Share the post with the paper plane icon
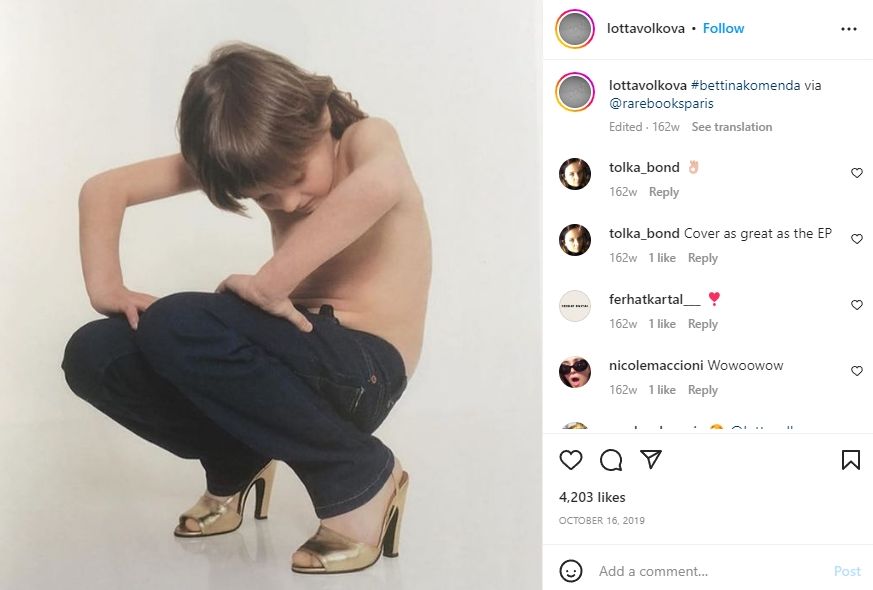This screenshot has width=873, height=590. (x=651, y=460)
